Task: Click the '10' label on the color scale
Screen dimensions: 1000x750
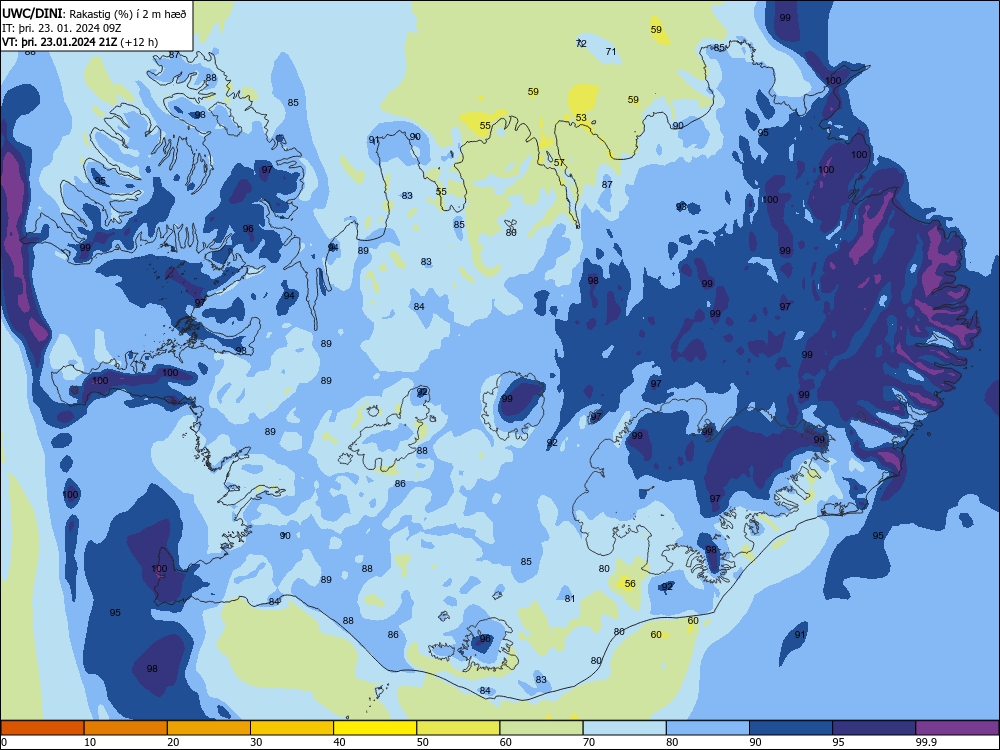Action: [91, 742]
